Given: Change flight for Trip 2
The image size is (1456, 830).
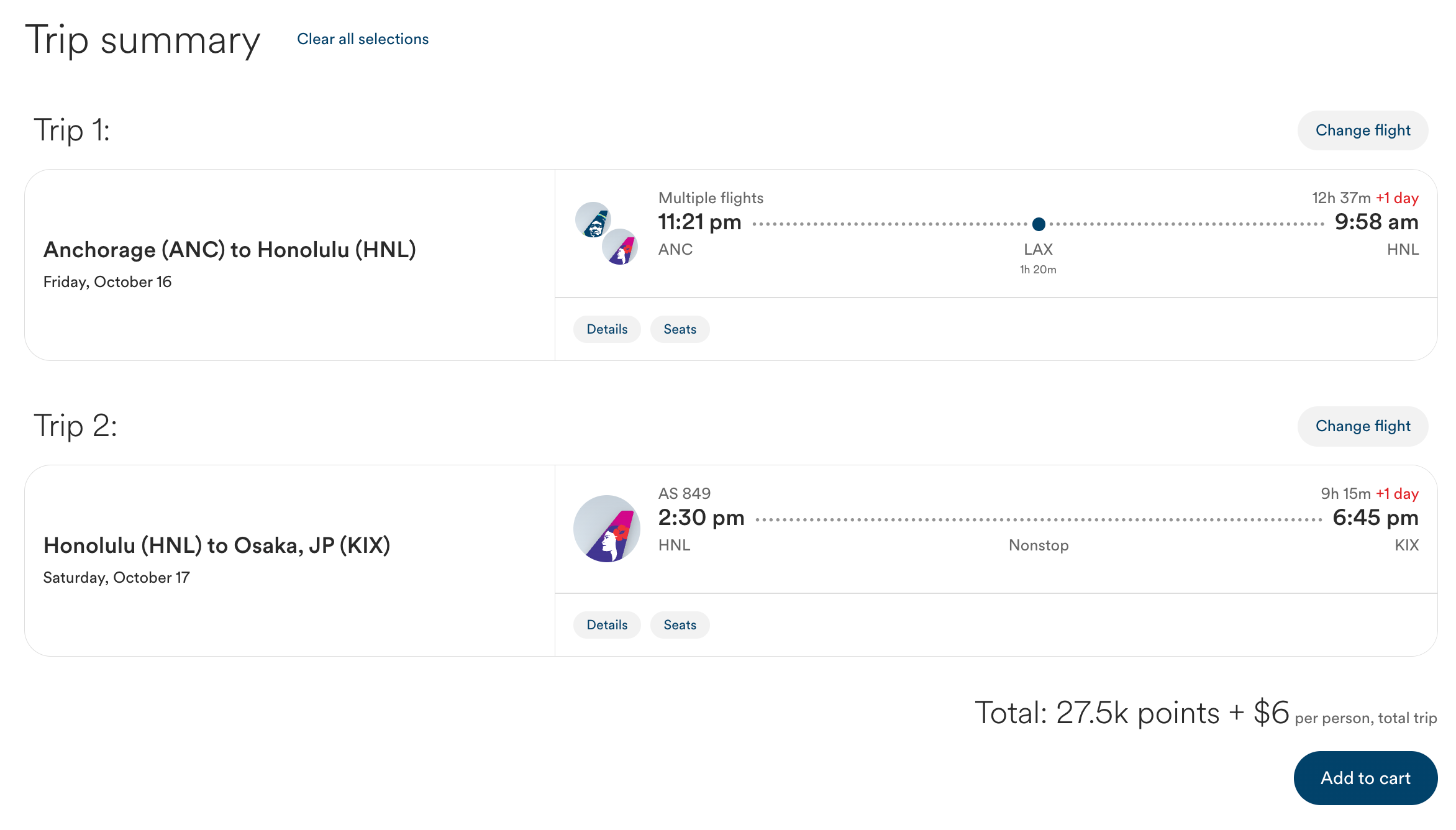Looking at the screenshot, I should pyautogui.click(x=1363, y=426).
